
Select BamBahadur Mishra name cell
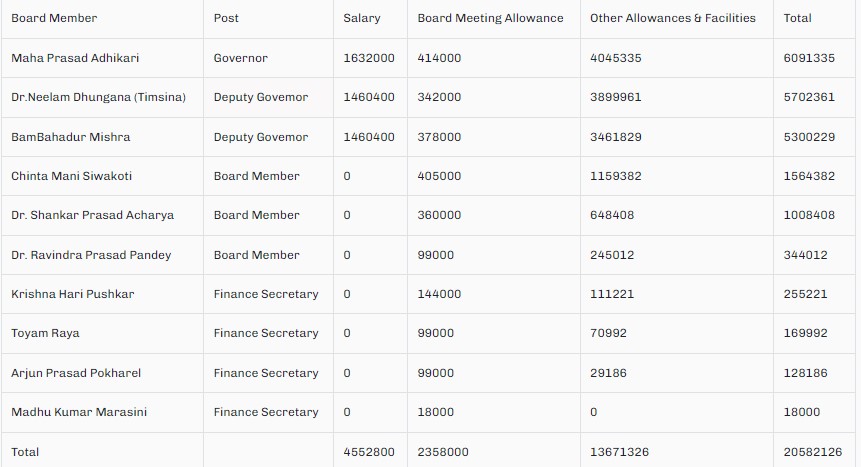point(70,137)
